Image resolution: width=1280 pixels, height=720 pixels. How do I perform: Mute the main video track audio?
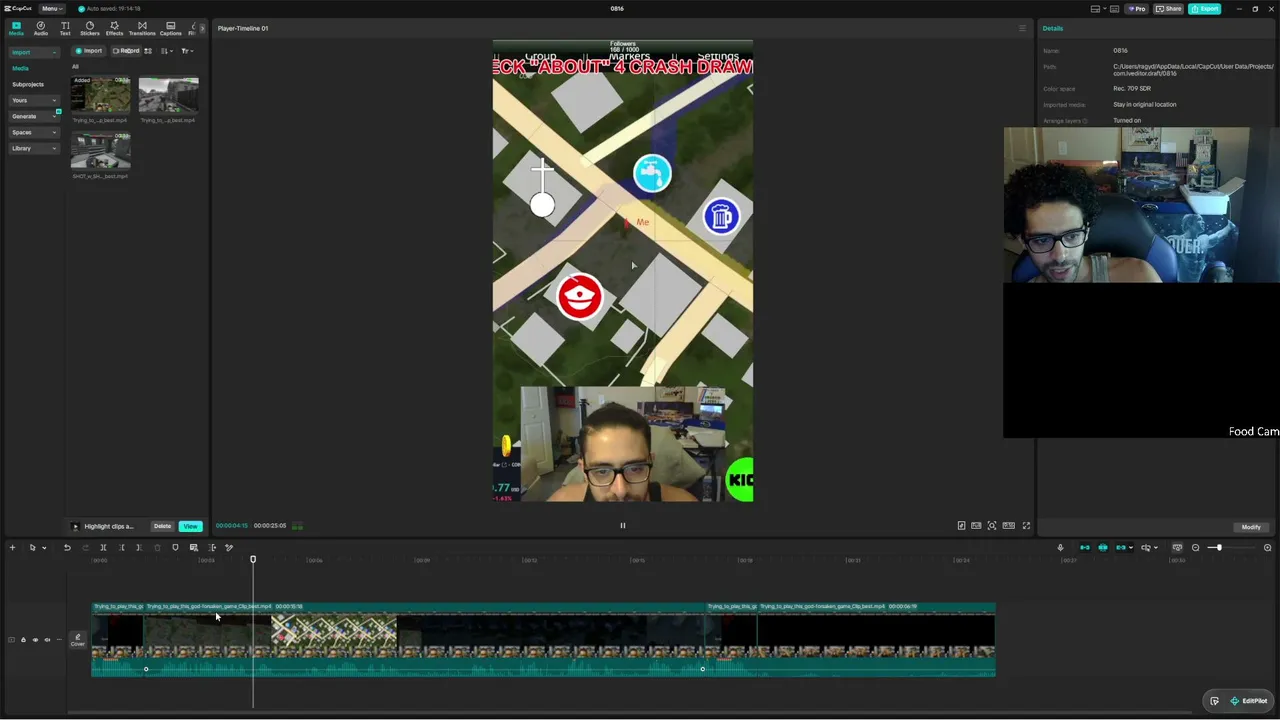[x=46, y=640]
